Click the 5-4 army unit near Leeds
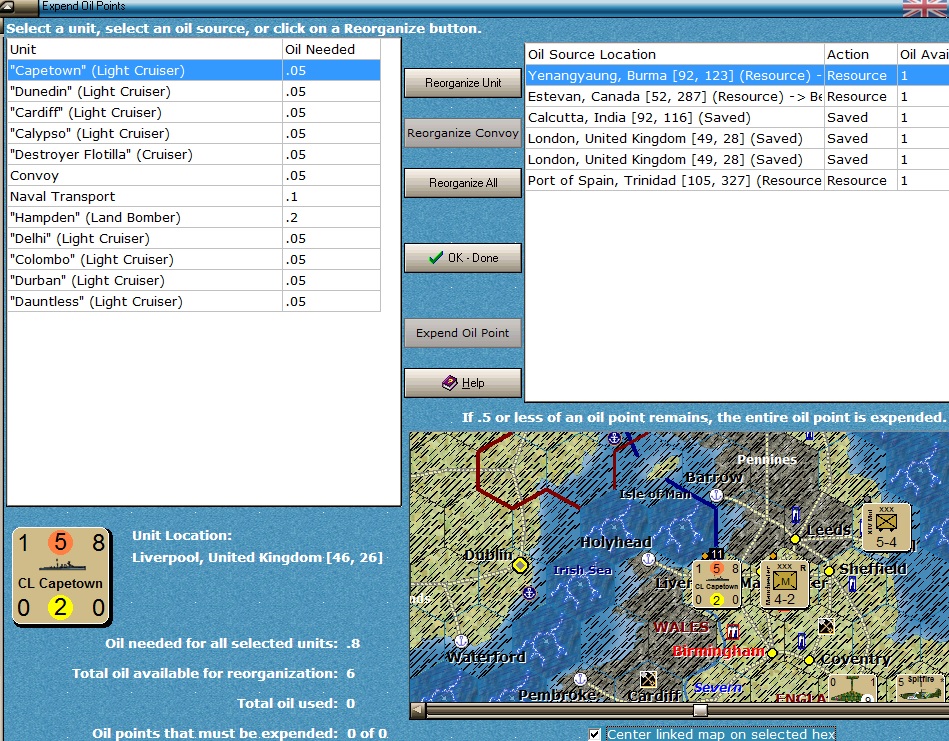 [886, 527]
